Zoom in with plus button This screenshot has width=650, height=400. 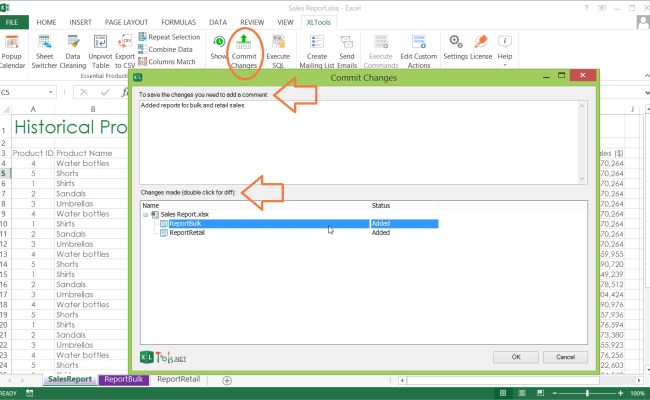coord(620,393)
